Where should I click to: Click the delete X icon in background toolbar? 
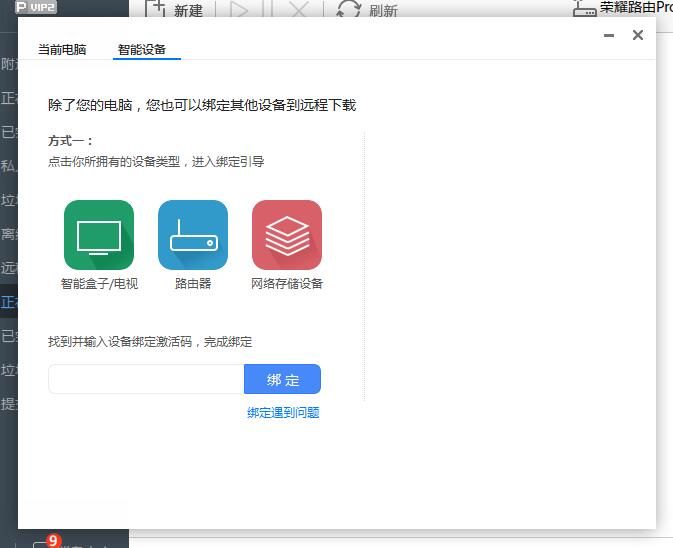tap(298, 9)
